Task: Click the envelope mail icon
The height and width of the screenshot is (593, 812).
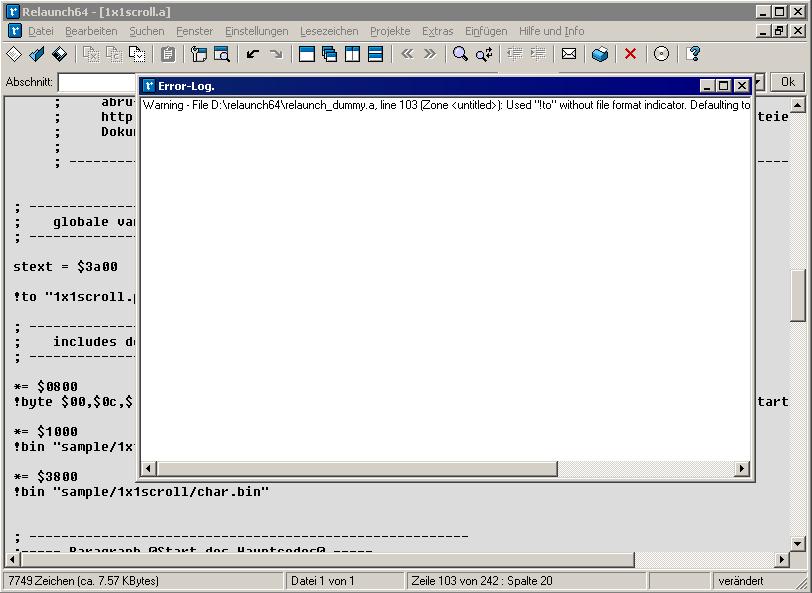Action: pyautogui.click(x=569, y=54)
